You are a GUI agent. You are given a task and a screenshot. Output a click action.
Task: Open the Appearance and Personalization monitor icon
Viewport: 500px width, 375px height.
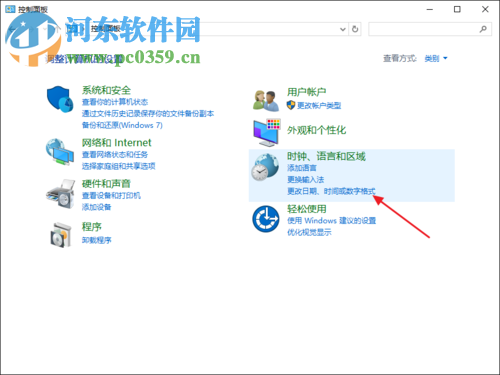(267, 132)
